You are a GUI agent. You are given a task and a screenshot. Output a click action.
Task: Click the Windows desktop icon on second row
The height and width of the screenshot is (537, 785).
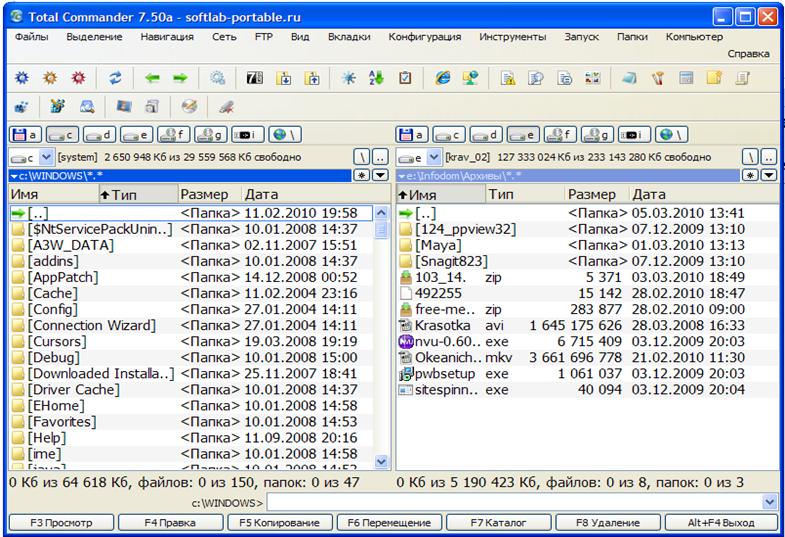(x=124, y=107)
